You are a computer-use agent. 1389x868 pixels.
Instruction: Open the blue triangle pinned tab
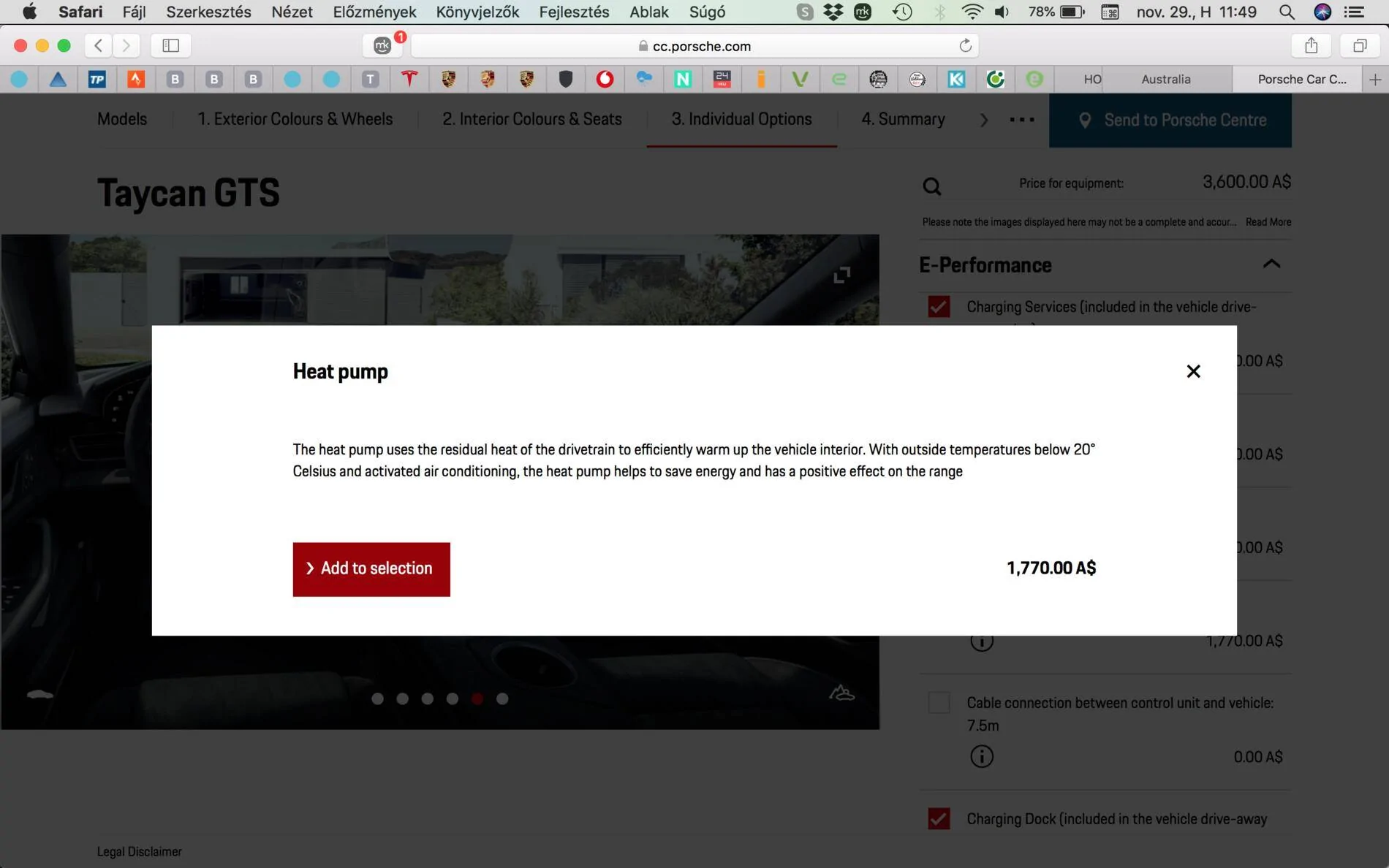[x=58, y=79]
